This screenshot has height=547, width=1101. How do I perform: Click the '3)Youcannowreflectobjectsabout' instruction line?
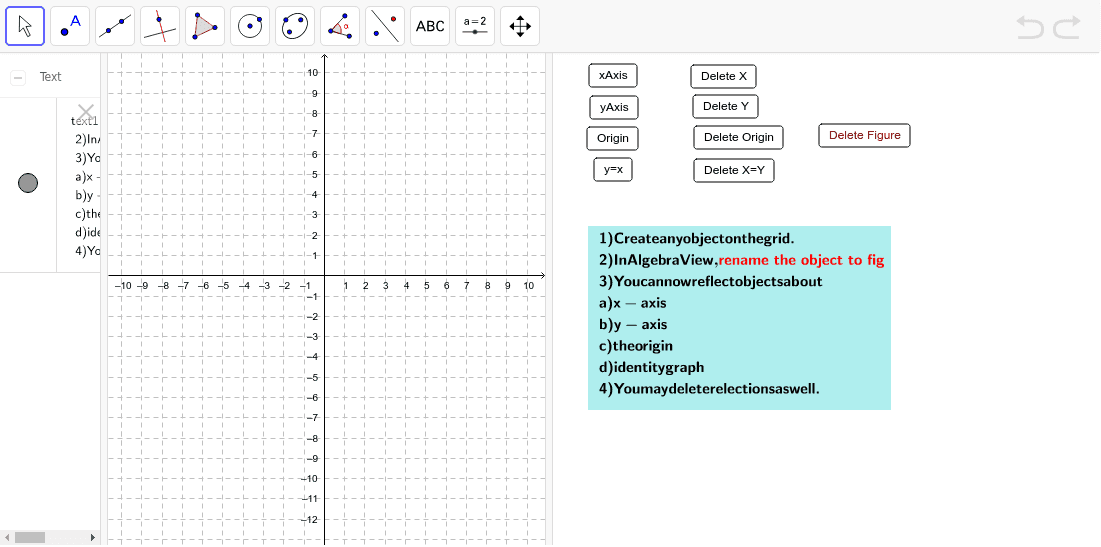click(711, 282)
